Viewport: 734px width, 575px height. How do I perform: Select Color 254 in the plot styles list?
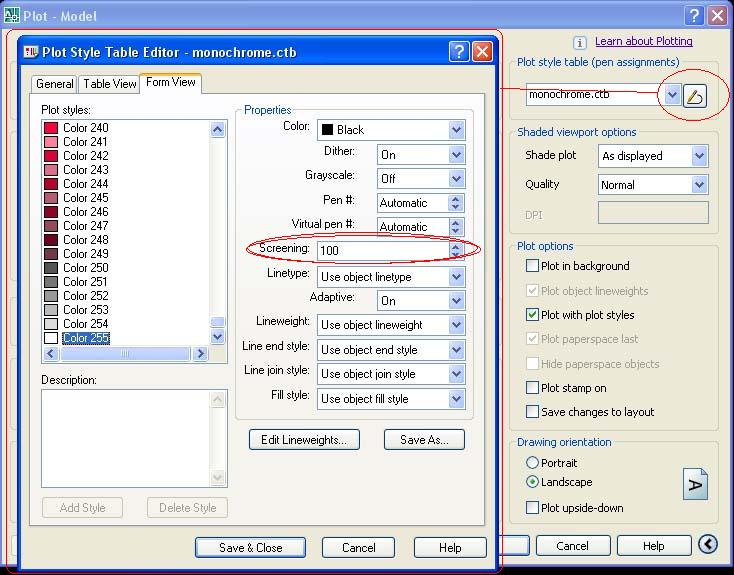point(86,324)
